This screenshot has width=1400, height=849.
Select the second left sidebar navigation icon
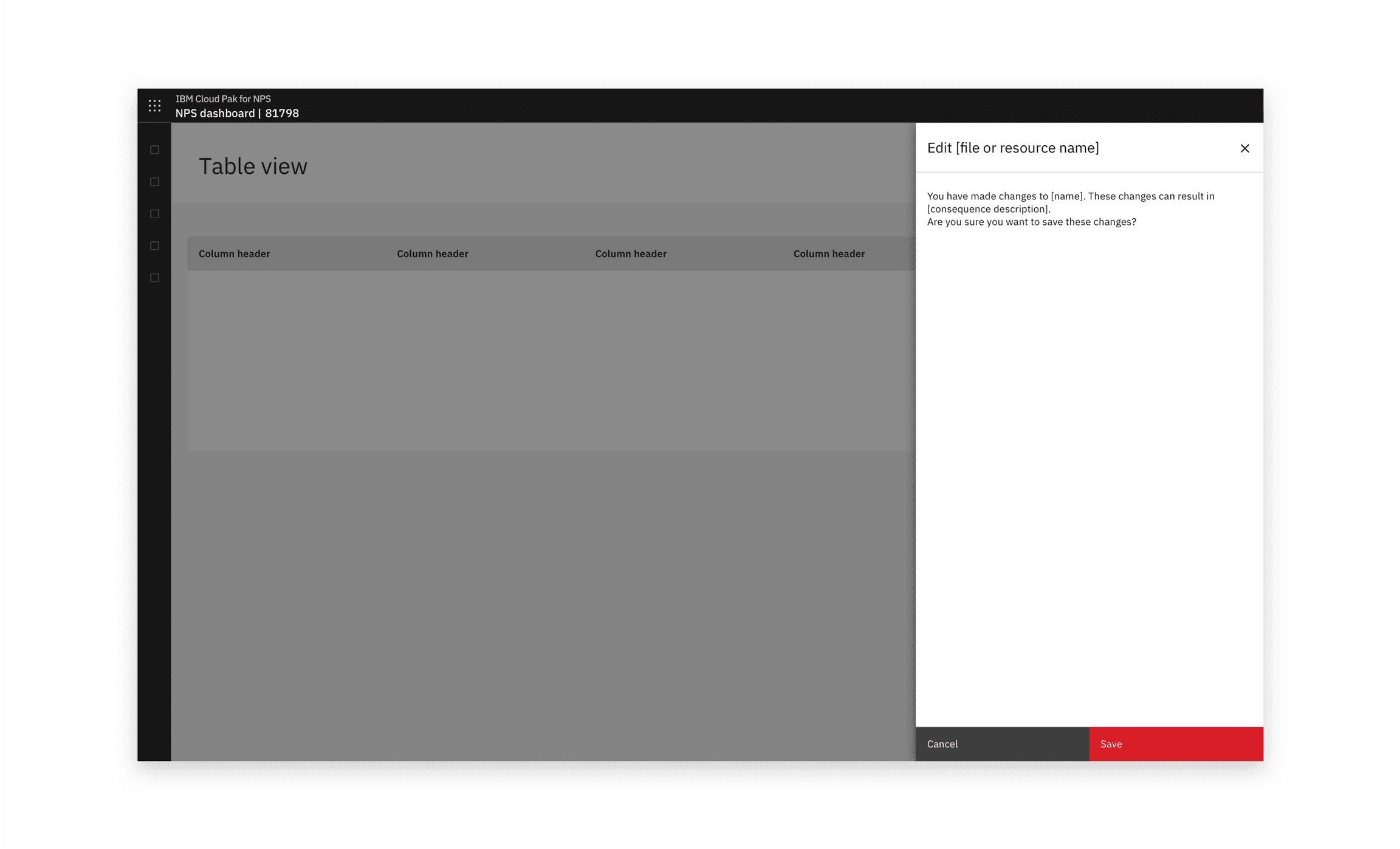click(154, 181)
